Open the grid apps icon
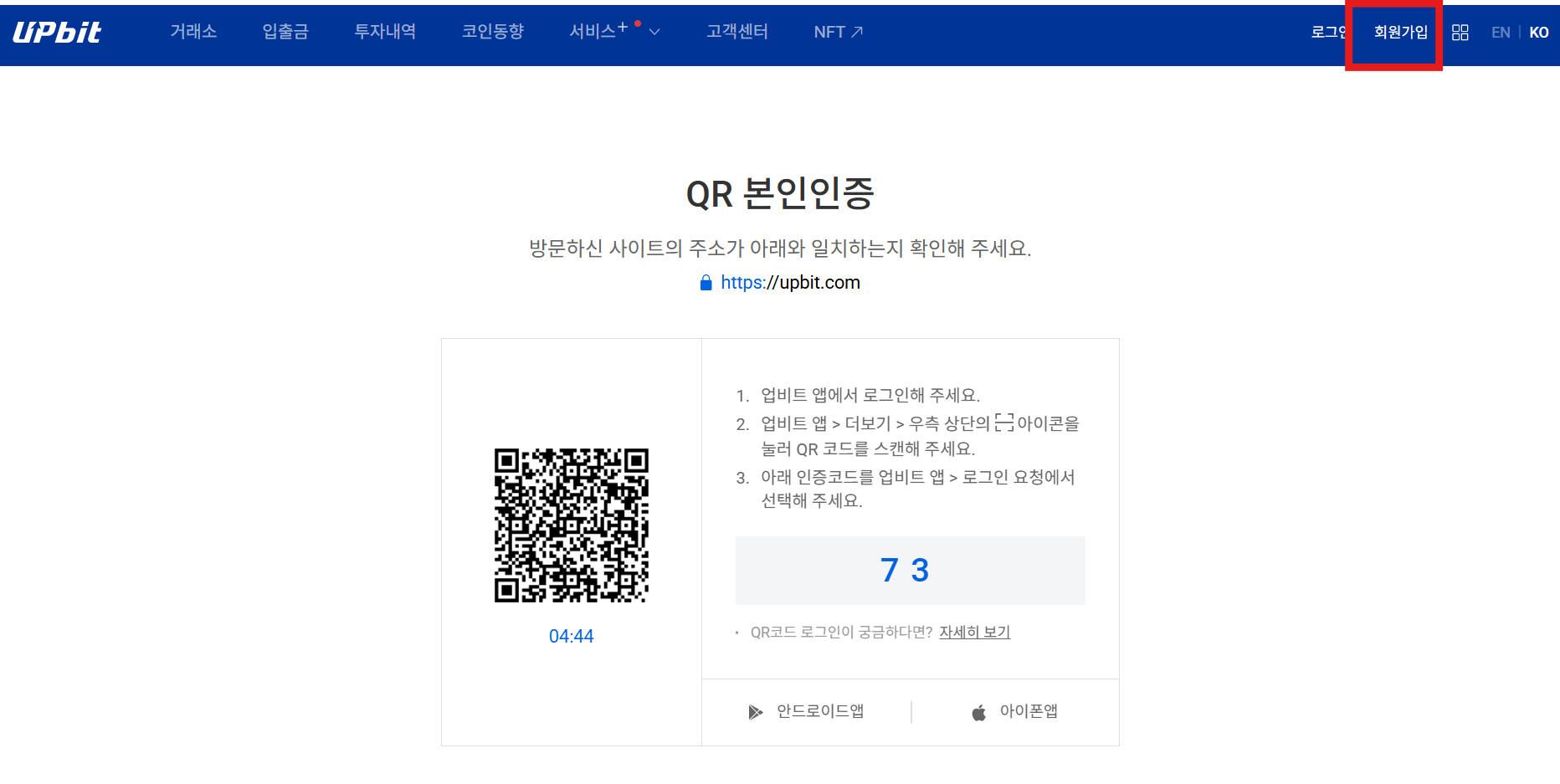The width and height of the screenshot is (1560, 784). (1460, 32)
